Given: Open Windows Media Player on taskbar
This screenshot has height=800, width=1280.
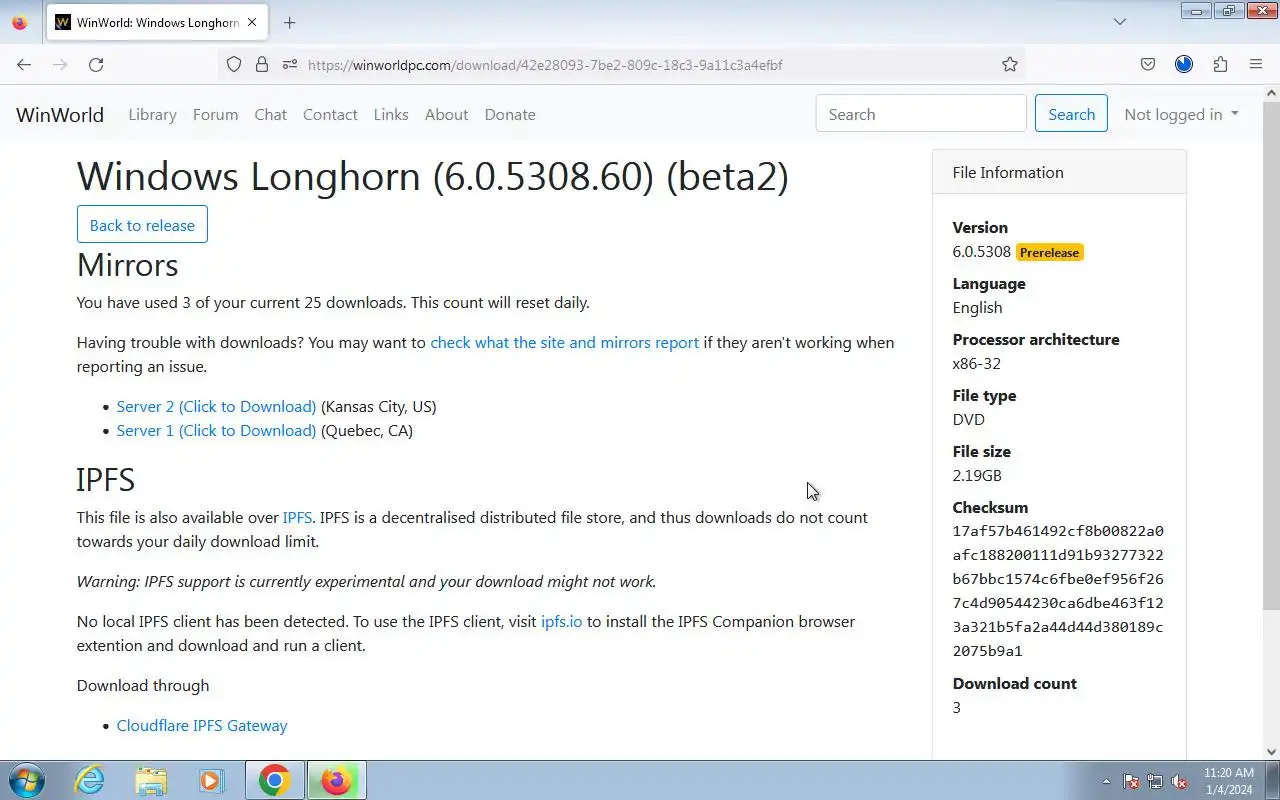Looking at the screenshot, I should (211, 780).
